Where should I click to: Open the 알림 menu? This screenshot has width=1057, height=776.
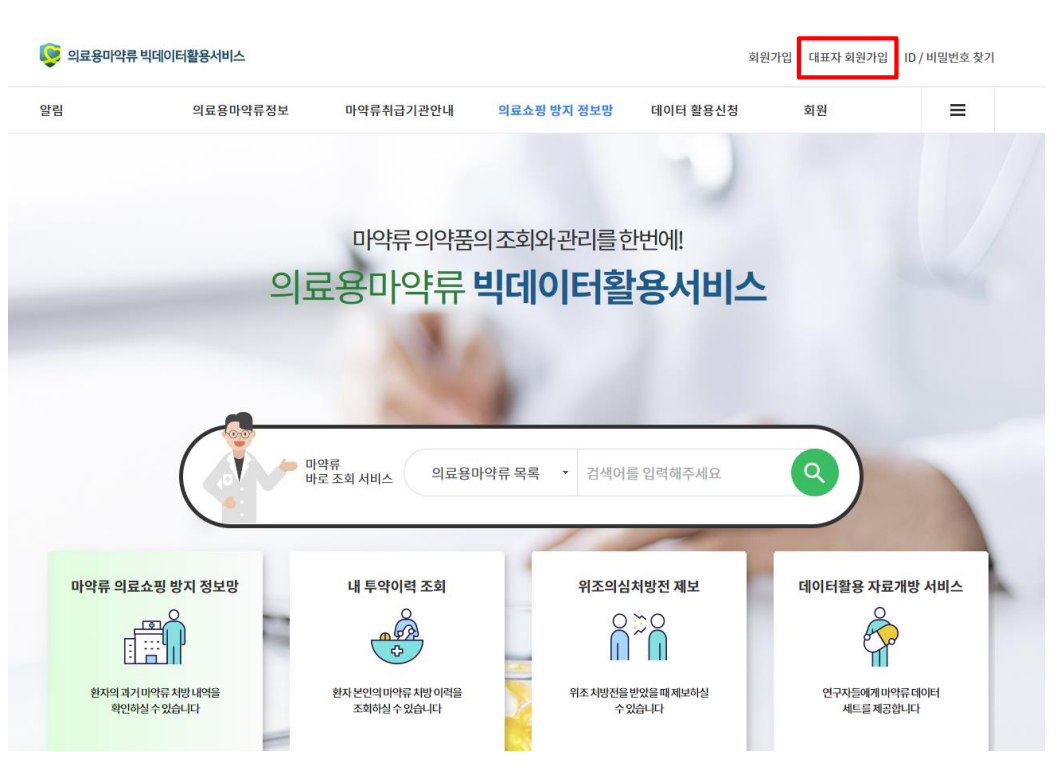(51, 110)
